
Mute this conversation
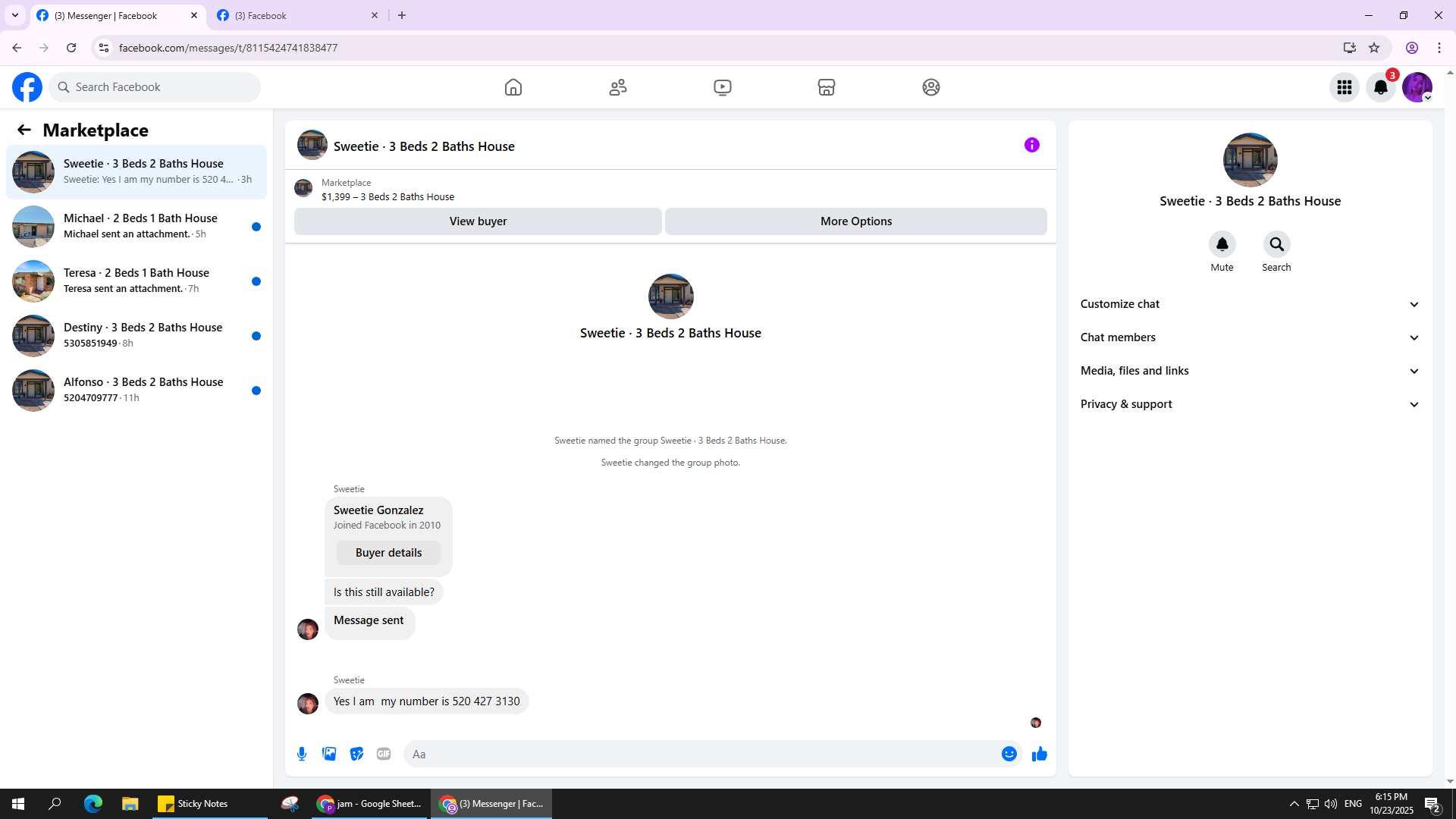[x=1222, y=245]
